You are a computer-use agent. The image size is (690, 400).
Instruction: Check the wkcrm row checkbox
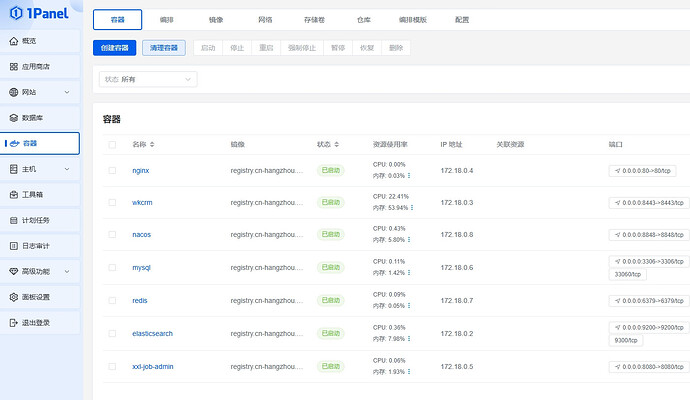(x=112, y=202)
